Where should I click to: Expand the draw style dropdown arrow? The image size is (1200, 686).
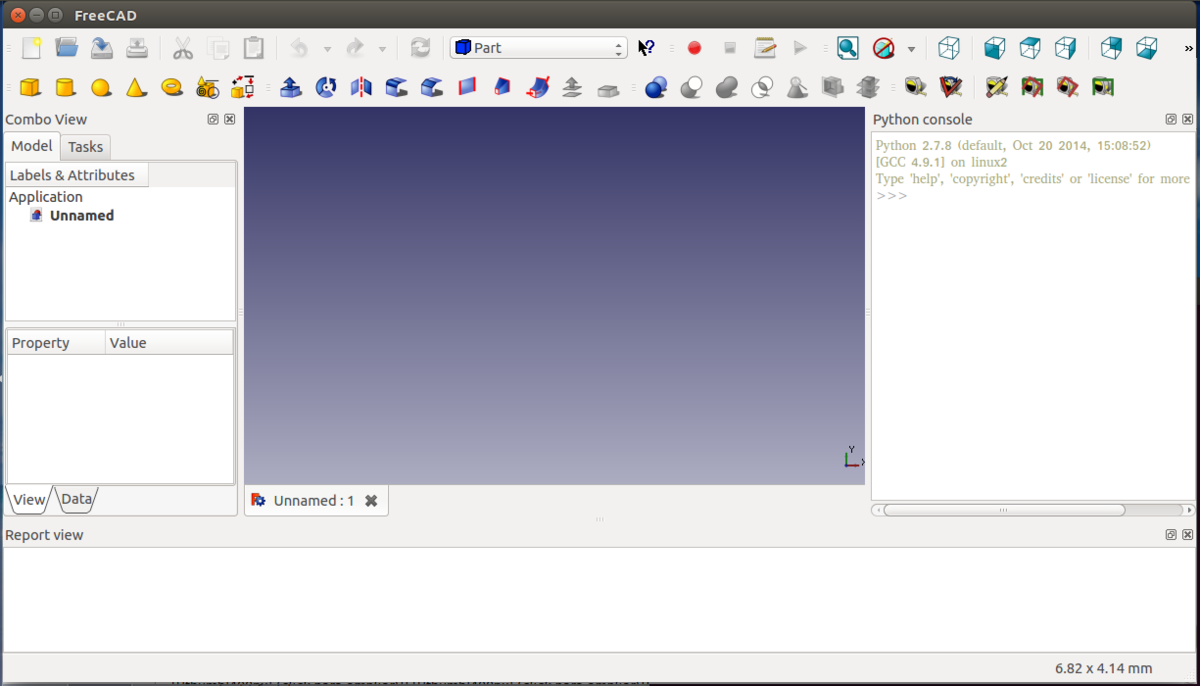911,48
